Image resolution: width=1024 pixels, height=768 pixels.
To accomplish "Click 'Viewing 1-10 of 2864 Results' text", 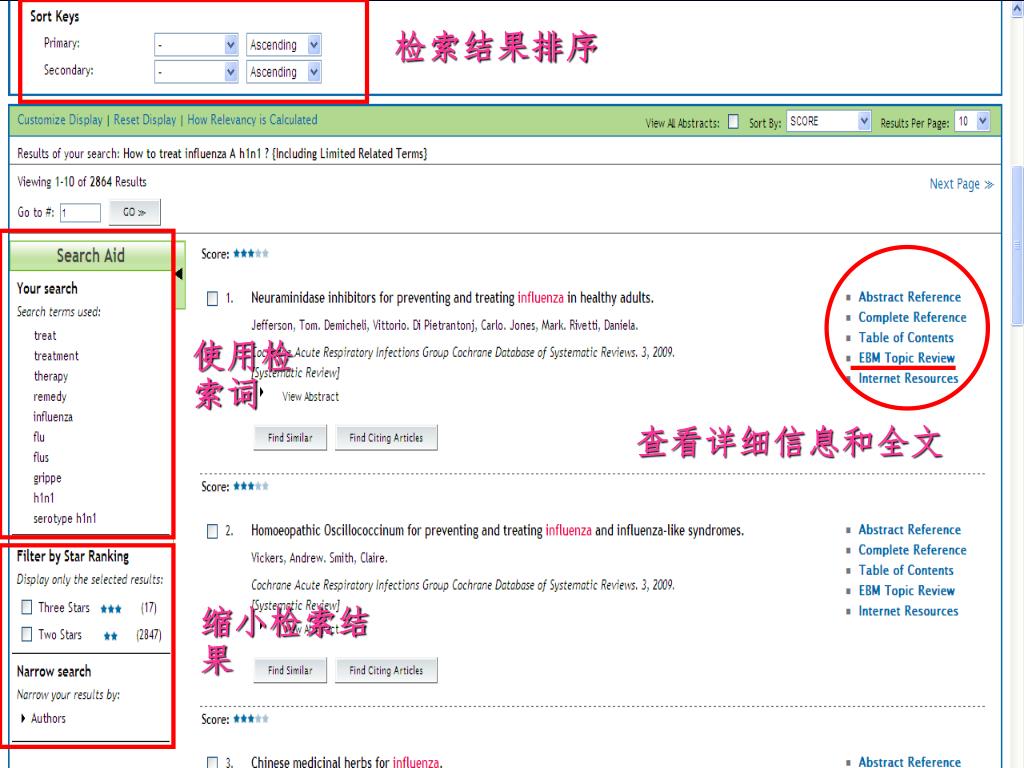I will click(x=82, y=182).
